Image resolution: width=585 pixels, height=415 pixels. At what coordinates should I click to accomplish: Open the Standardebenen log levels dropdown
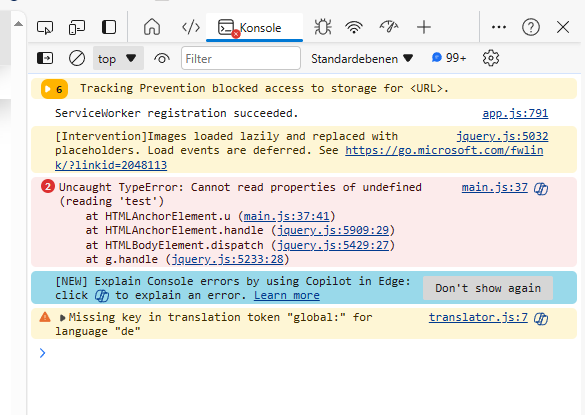point(362,59)
